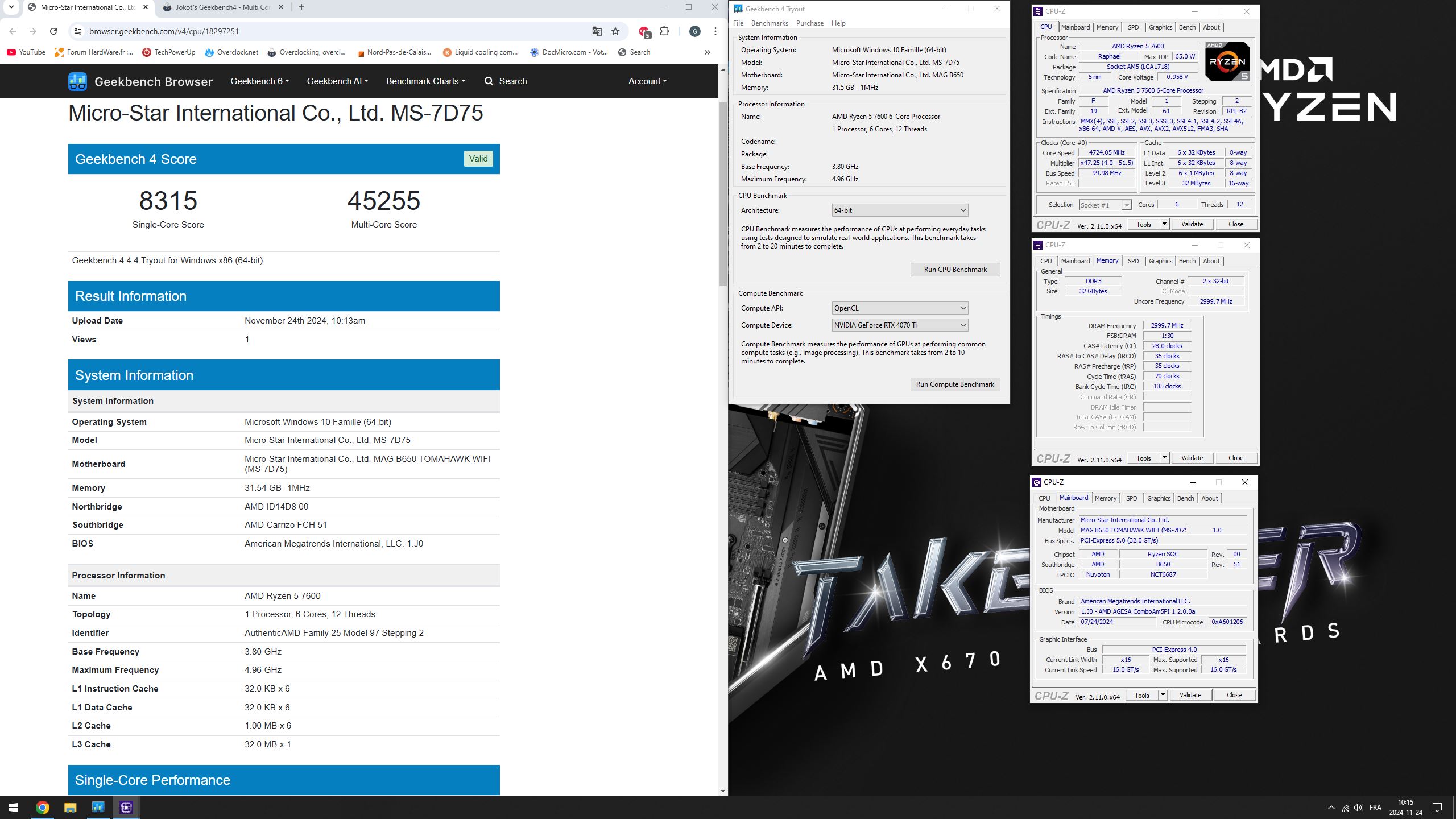Click the red extension icon in Chrome toolbar
The image size is (1456, 819).
click(644, 32)
